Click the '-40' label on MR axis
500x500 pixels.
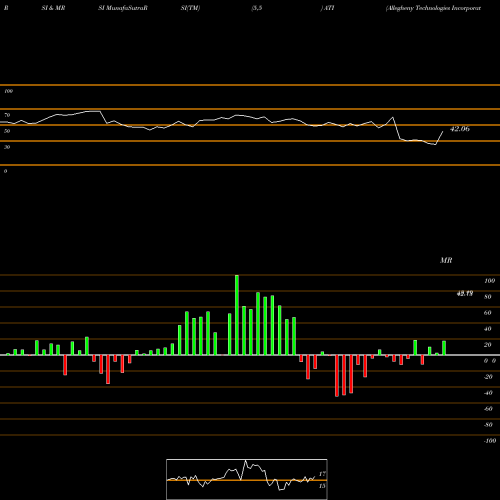(488, 393)
